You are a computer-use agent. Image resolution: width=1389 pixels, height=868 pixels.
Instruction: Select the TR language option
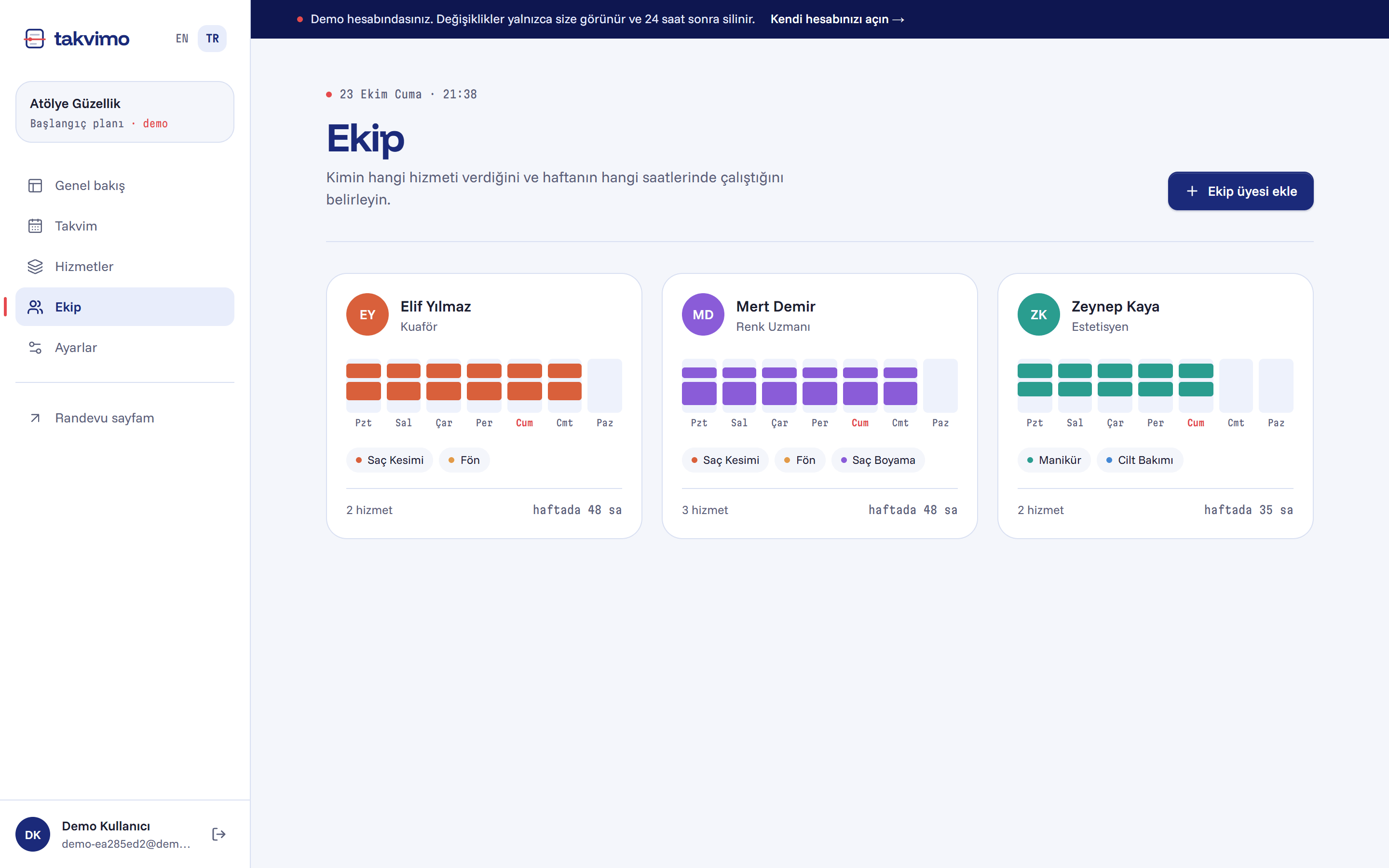[212, 39]
